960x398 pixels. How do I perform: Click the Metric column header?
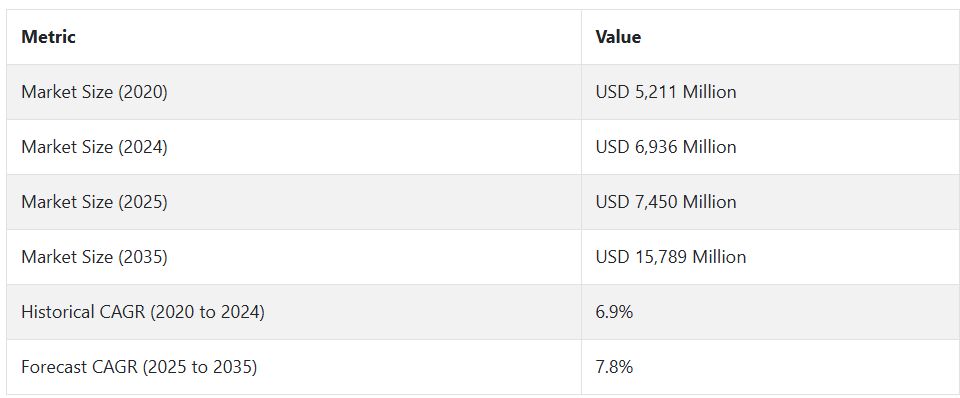pyautogui.click(x=48, y=37)
